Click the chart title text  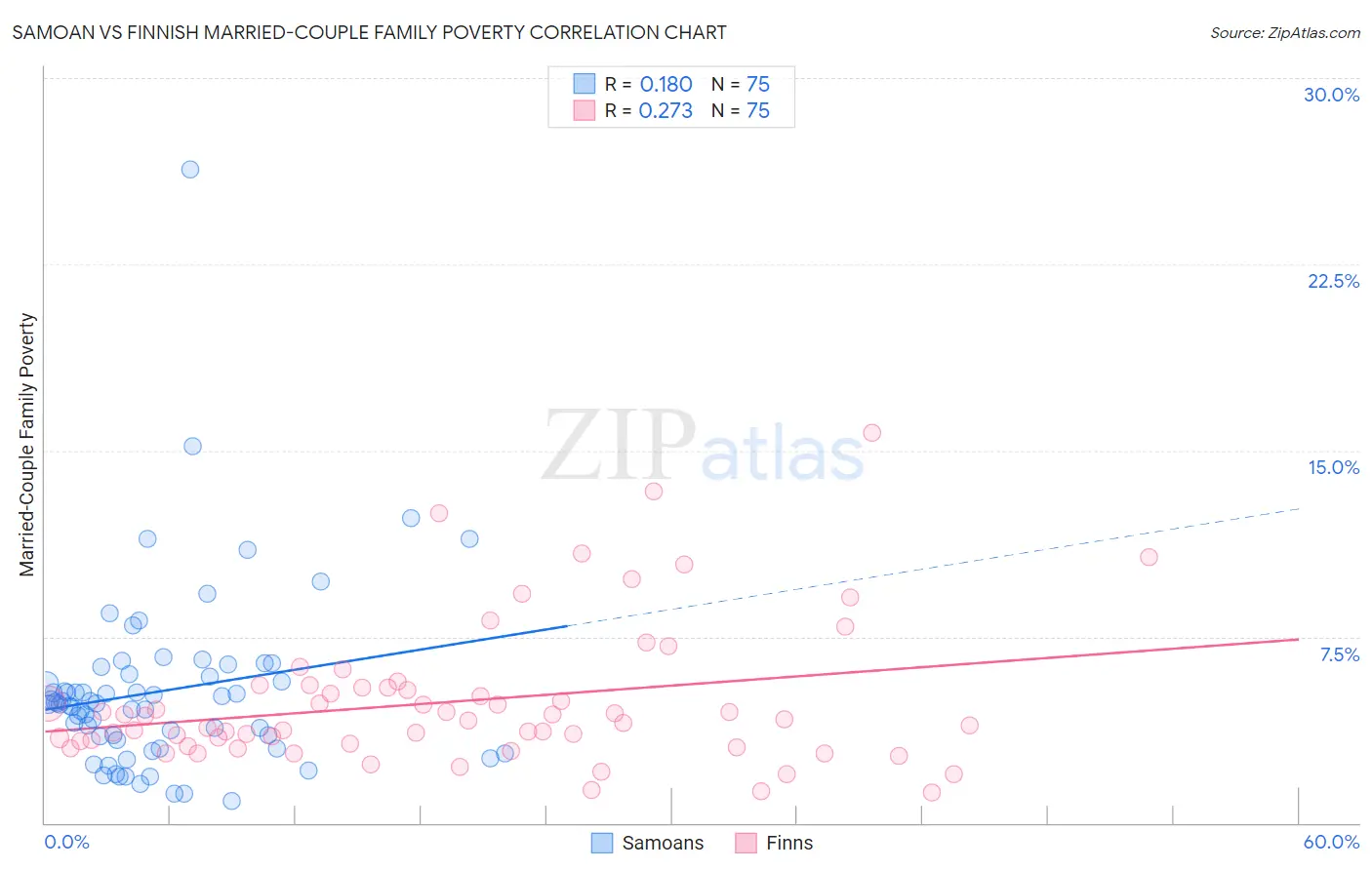pos(369,32)
